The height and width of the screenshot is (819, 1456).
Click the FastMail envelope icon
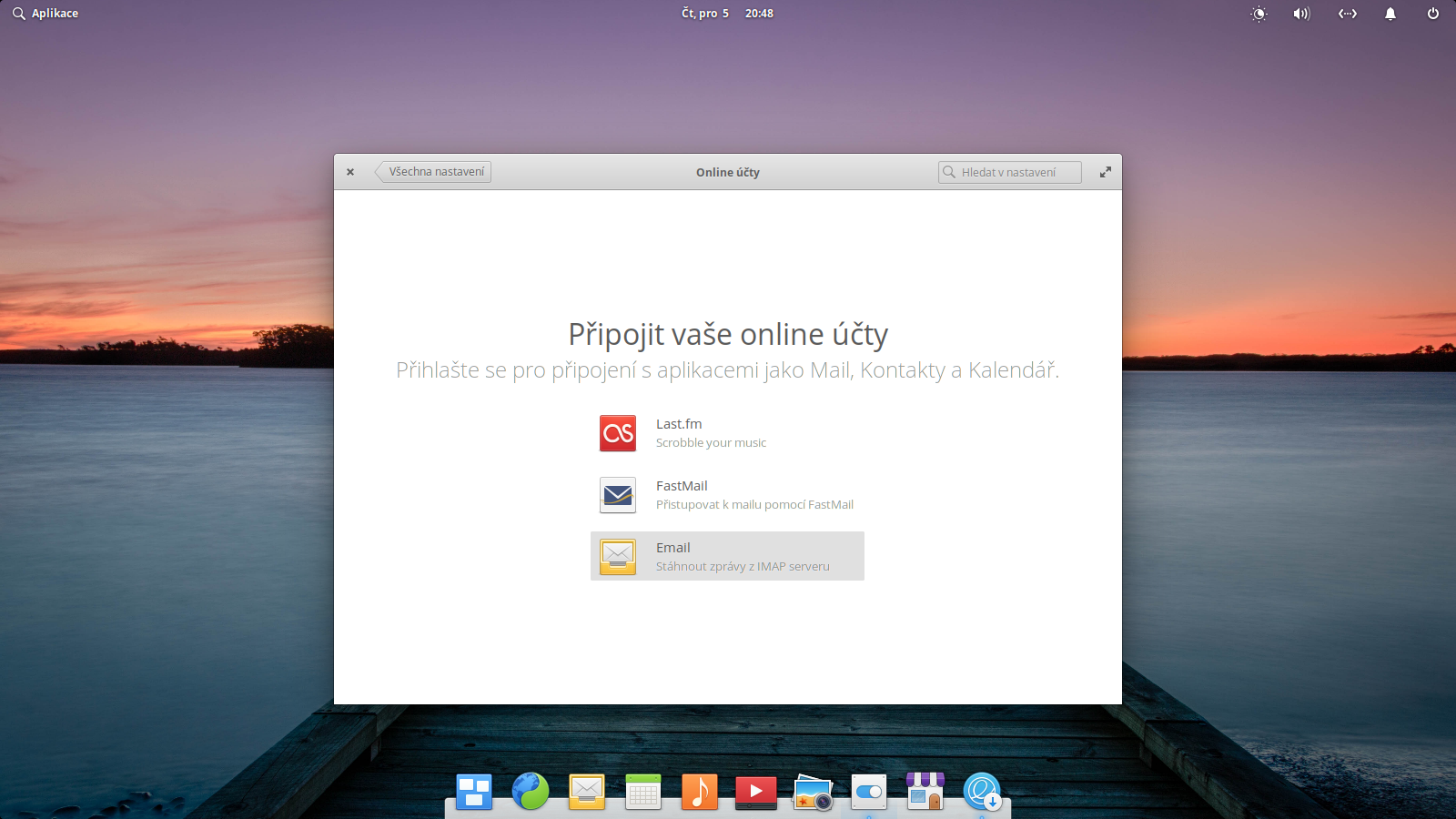point(618,495)
